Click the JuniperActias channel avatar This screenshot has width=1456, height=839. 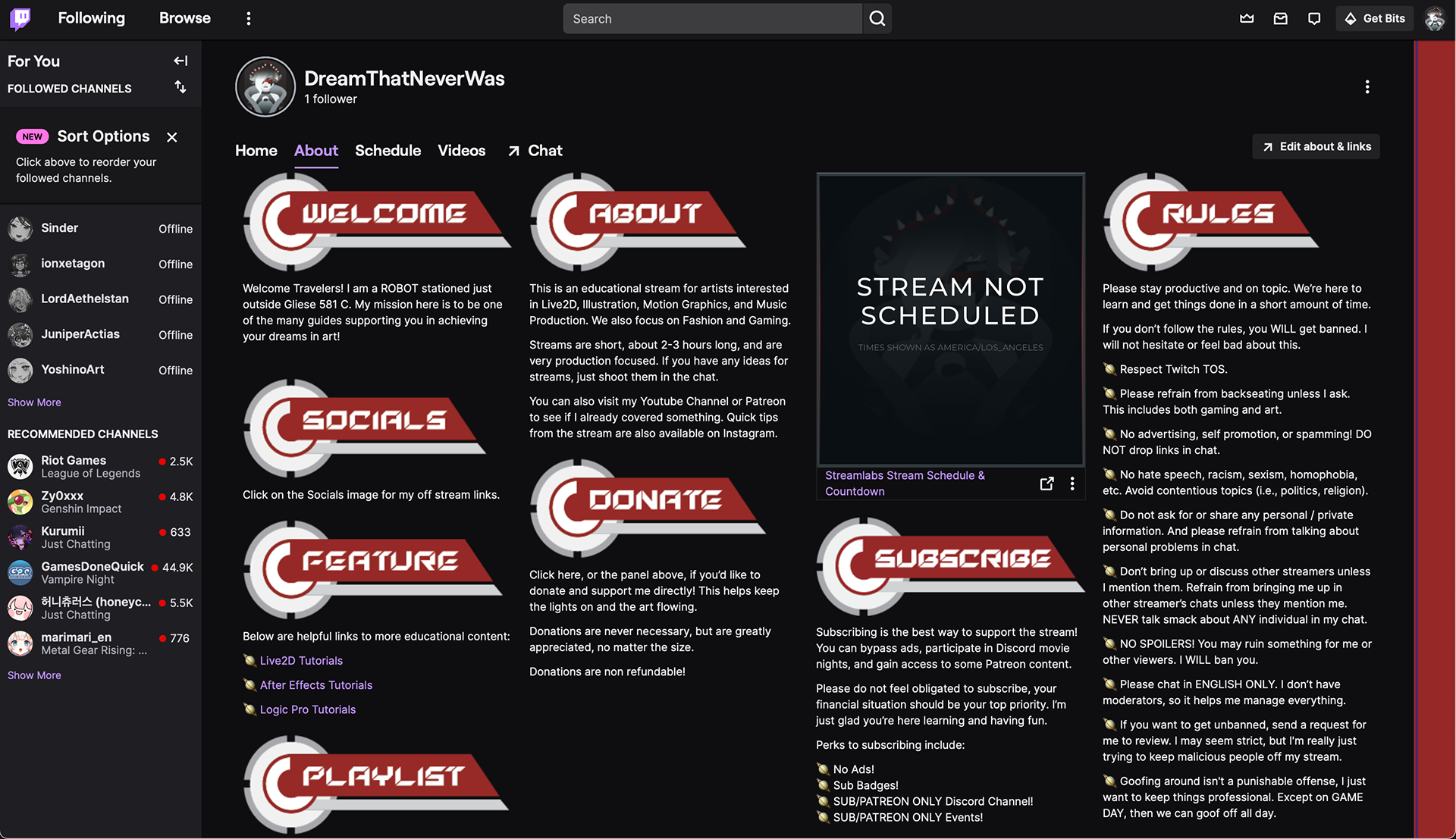(20, 334)
